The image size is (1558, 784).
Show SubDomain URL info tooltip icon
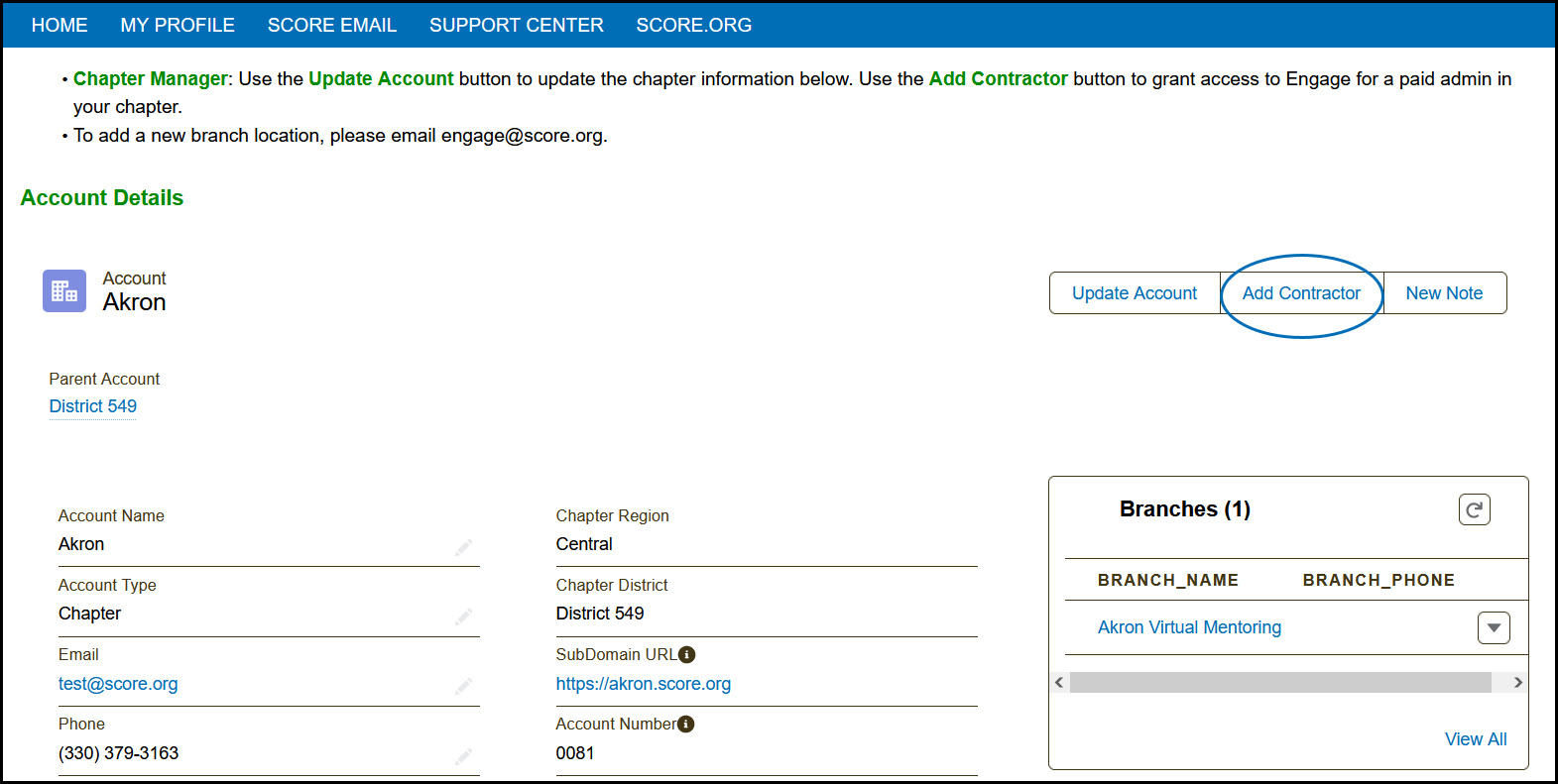[x=687, y=655]
